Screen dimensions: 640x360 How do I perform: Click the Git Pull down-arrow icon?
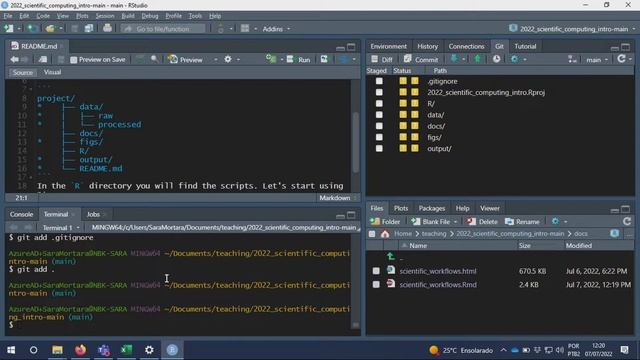point(453,59)
